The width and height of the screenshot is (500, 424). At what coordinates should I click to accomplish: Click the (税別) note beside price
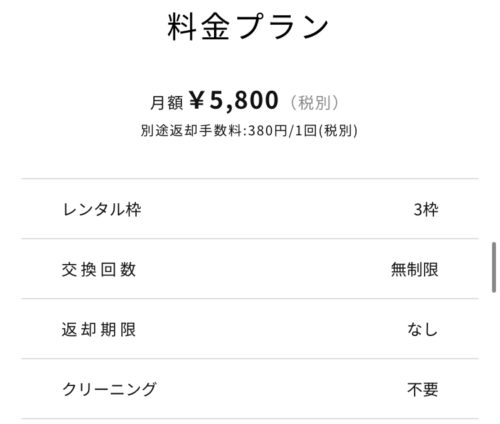315,102
